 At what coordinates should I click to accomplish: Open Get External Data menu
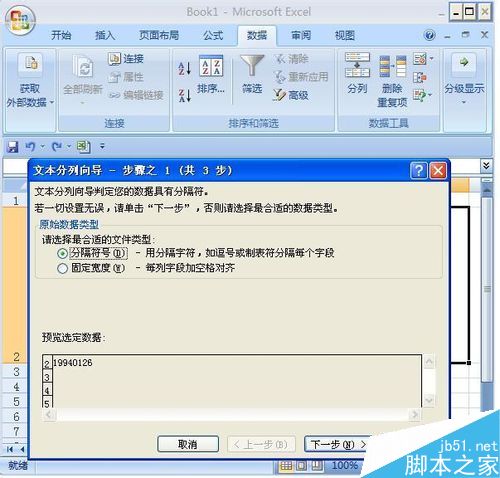coord(29,81)
